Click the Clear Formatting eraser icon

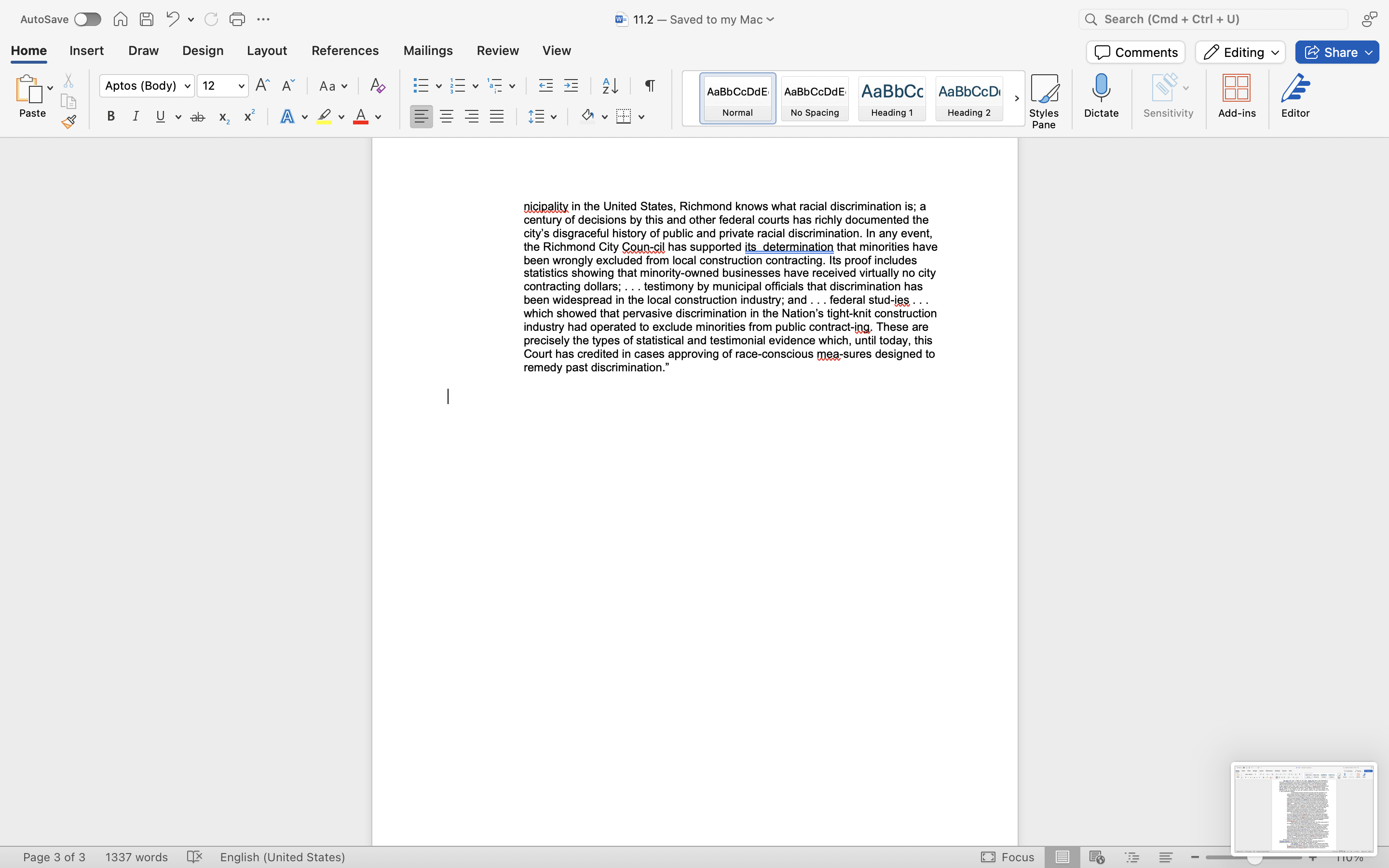(x=377, y=86)
